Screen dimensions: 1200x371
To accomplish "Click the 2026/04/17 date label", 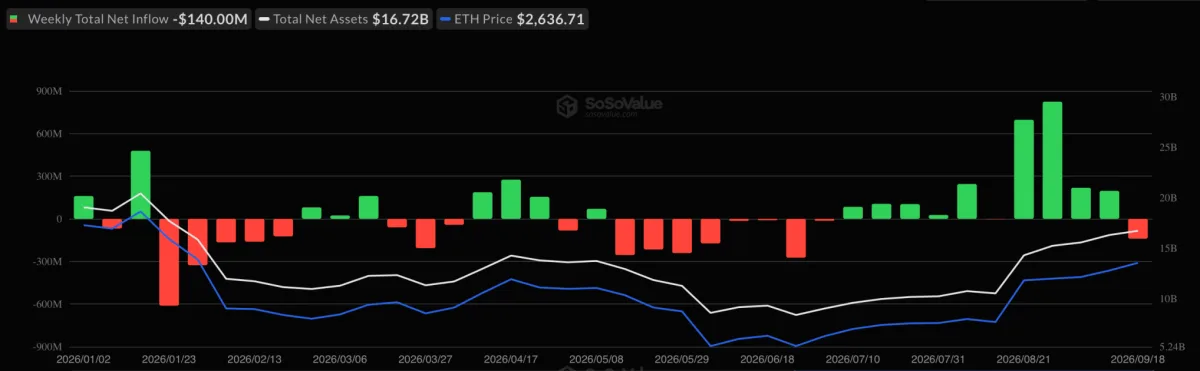I will (x=511, y=358).
